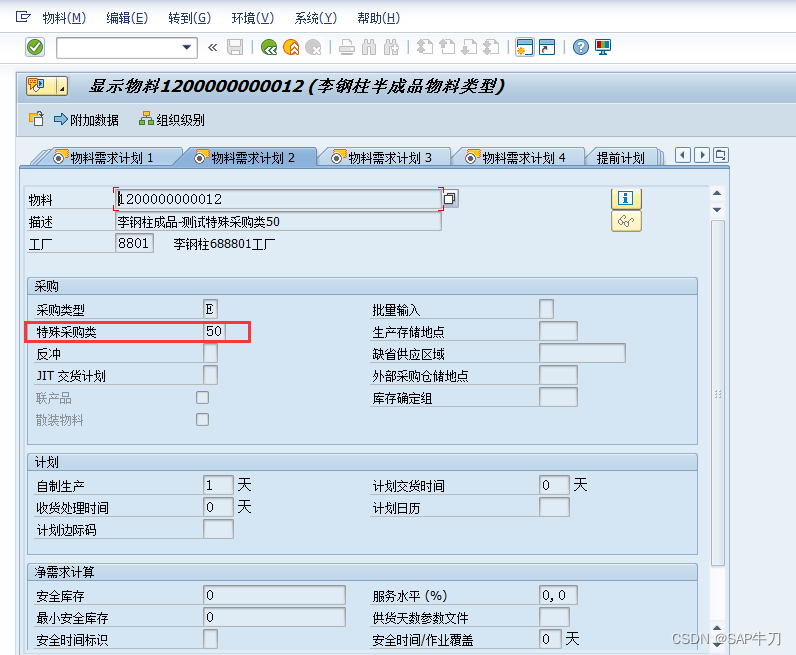This screenshot has height=655, width=796.
Task: Click the Print icon
Action: point(347,48)
